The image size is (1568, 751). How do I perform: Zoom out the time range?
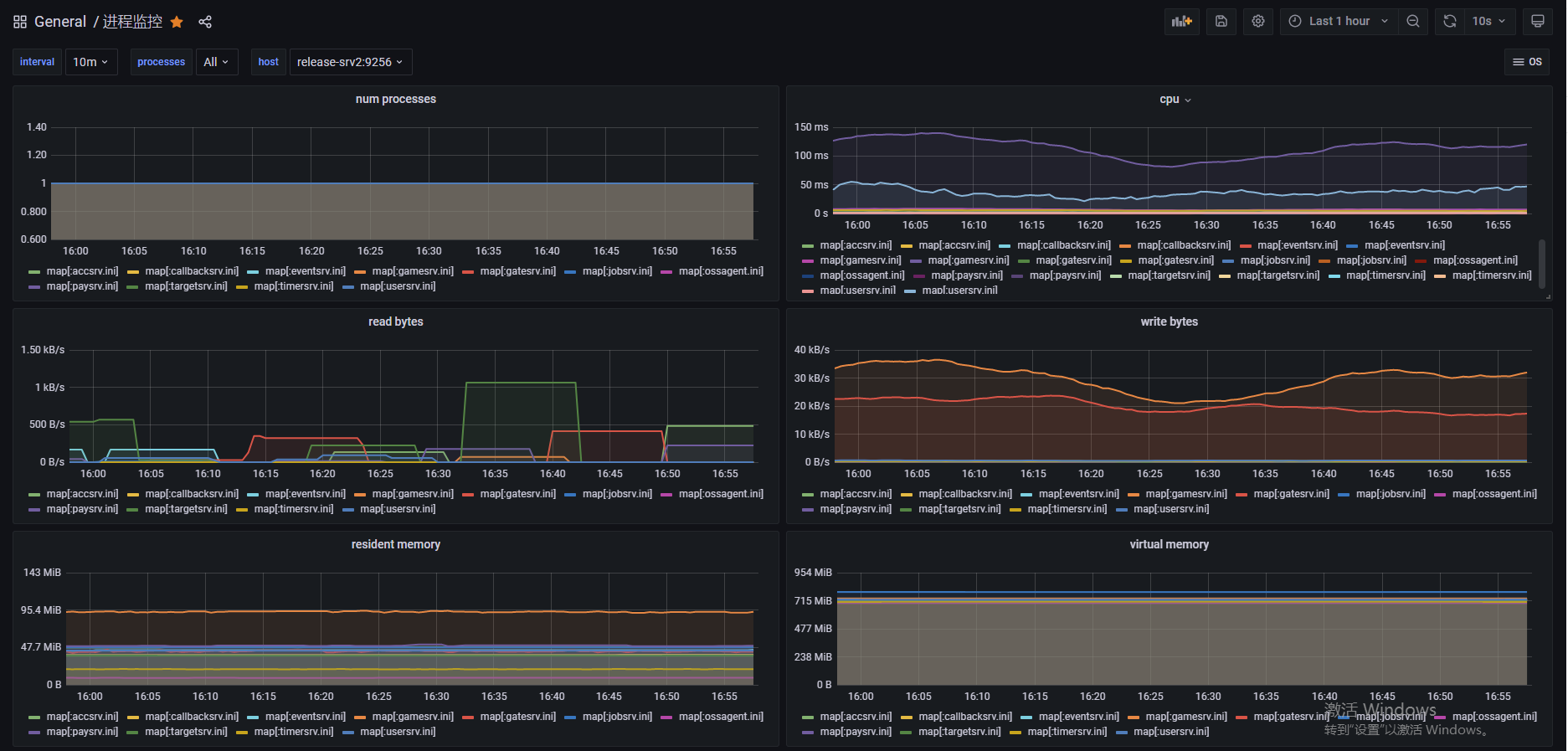pos(1413,22)
